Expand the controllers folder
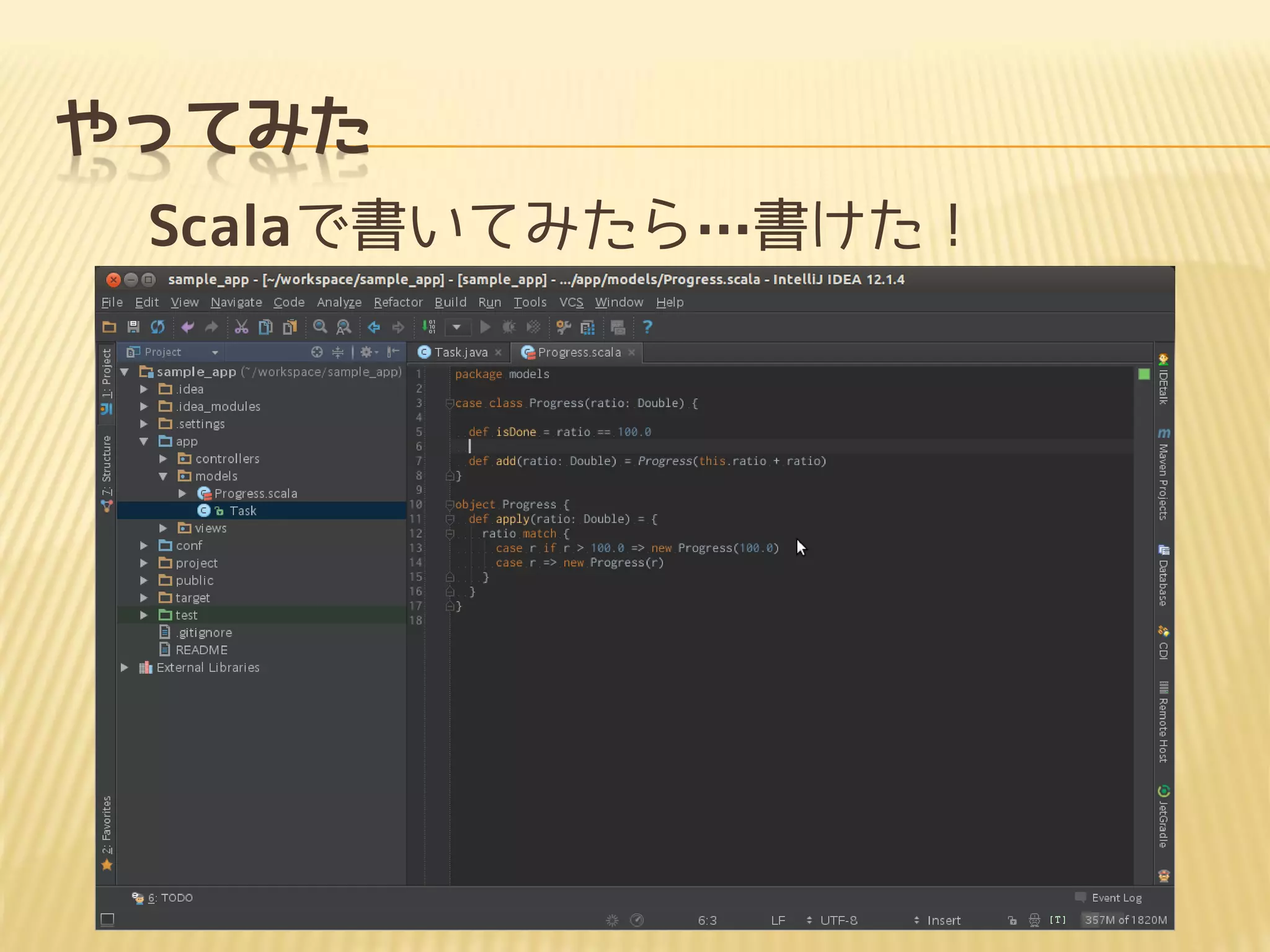The image size is (1270, 952). pos(163,459)
